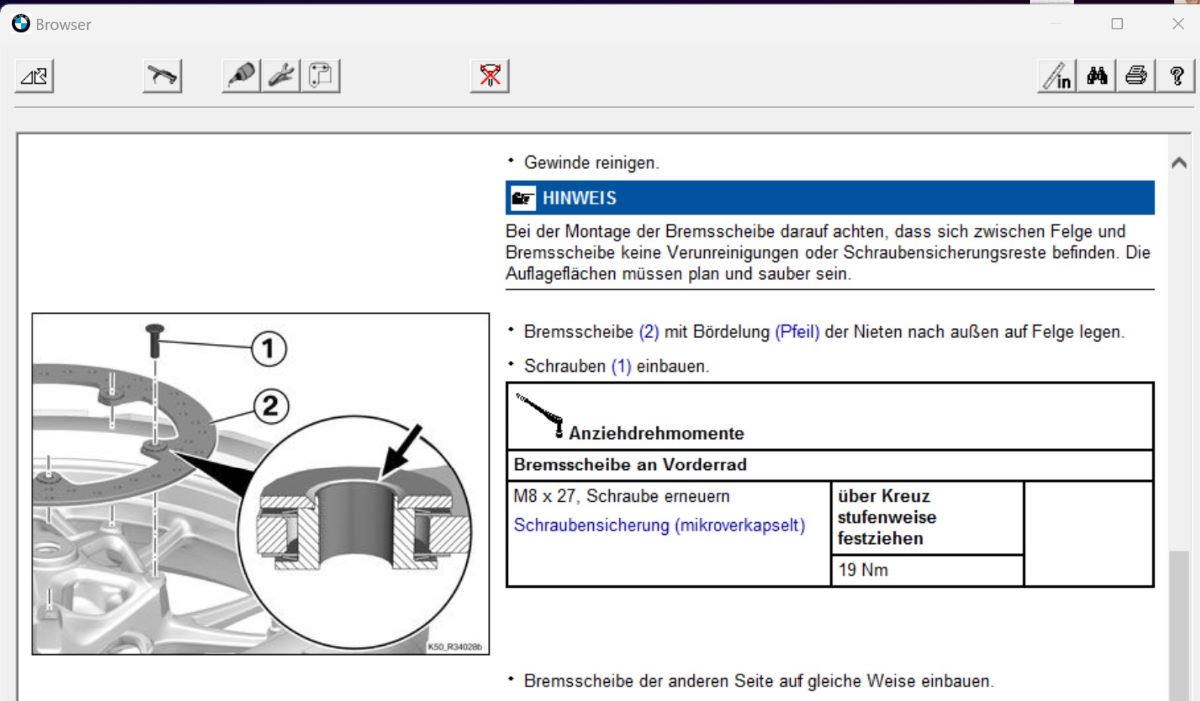1200x701 pixels.
Task: Click the vertical scrollbar thumb
Action: point(1179,625)
